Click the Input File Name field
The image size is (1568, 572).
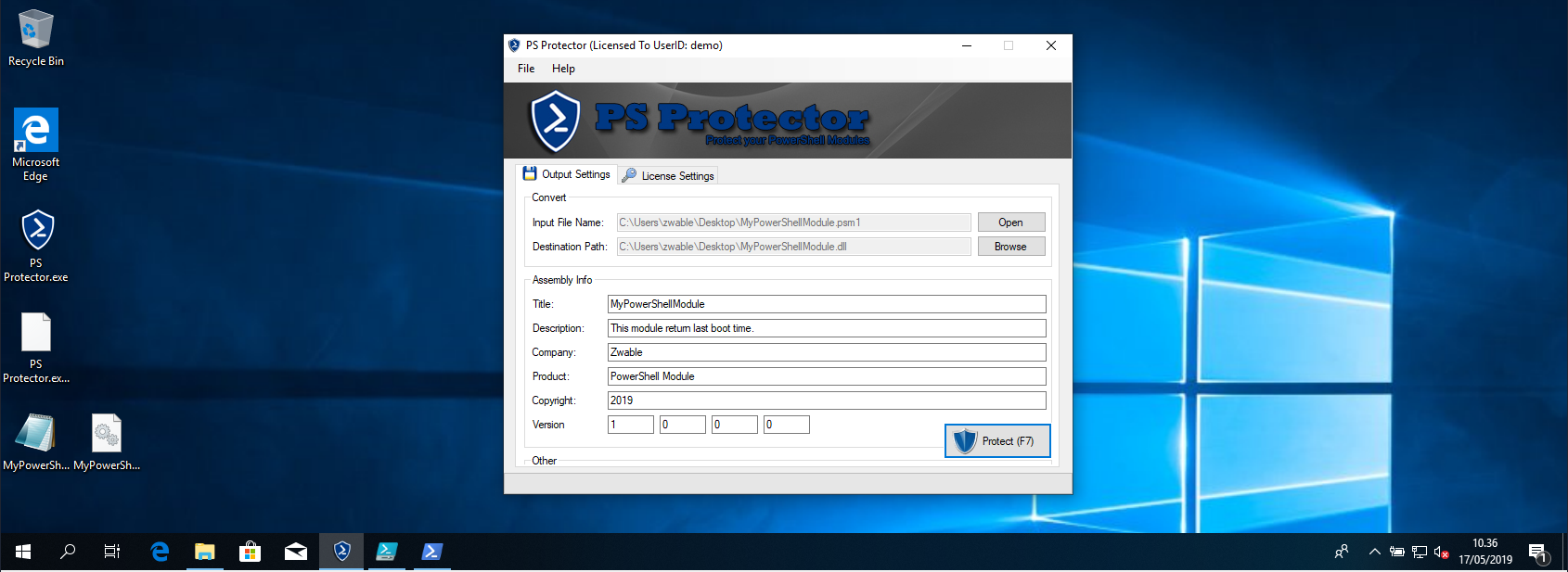click(x=794, y=222)
